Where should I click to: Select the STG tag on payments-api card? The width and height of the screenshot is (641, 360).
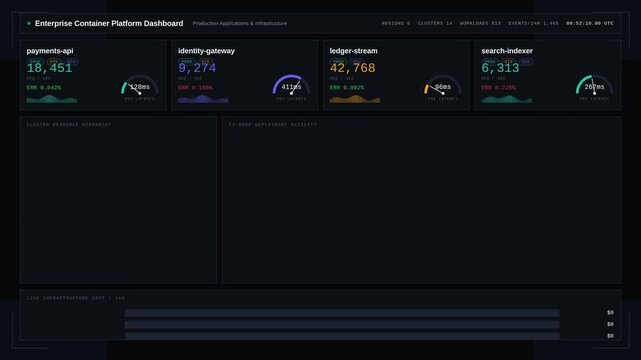point(54,61)
